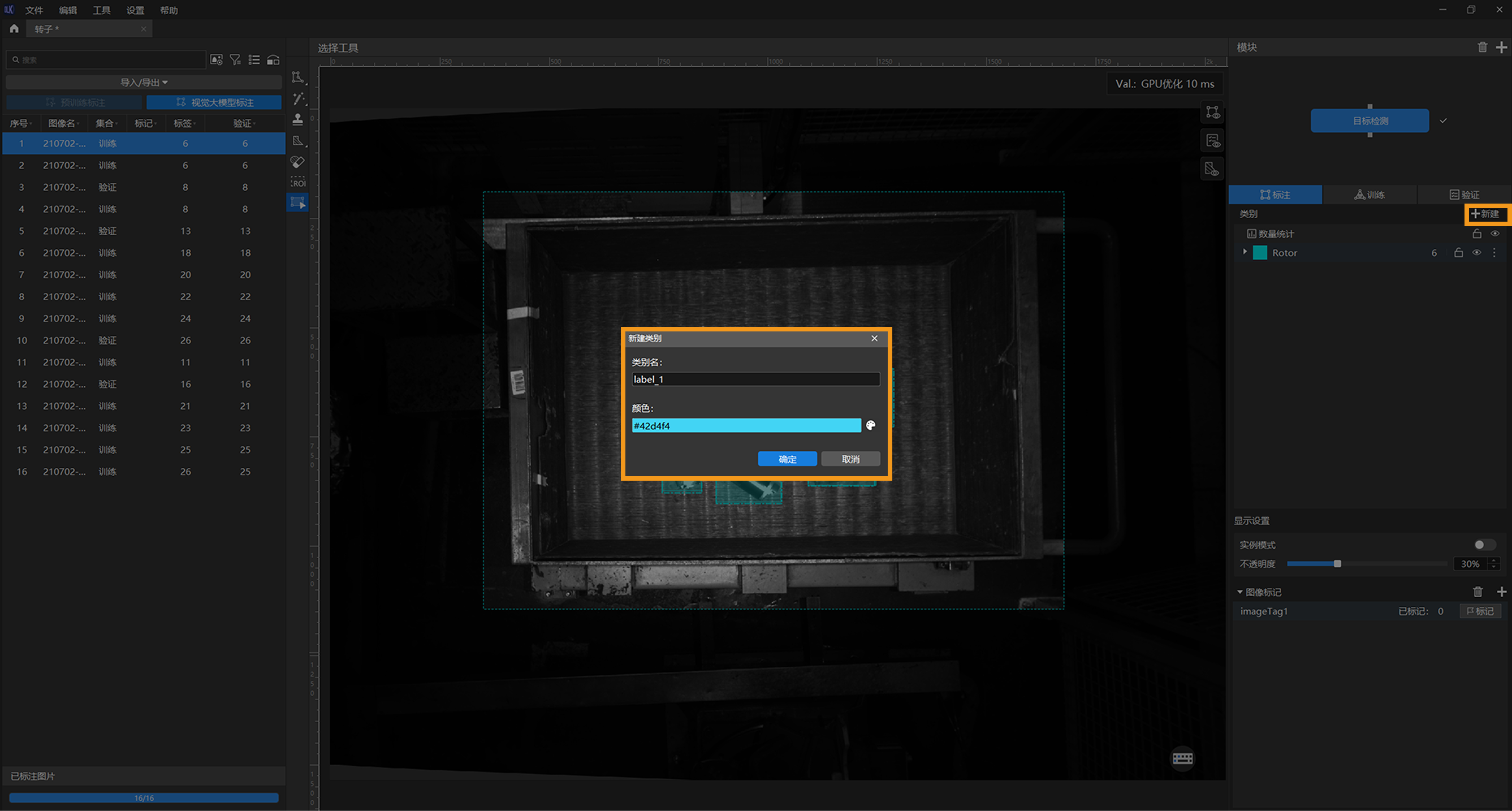Click the 类别名 input field

[x=755, y=379]
